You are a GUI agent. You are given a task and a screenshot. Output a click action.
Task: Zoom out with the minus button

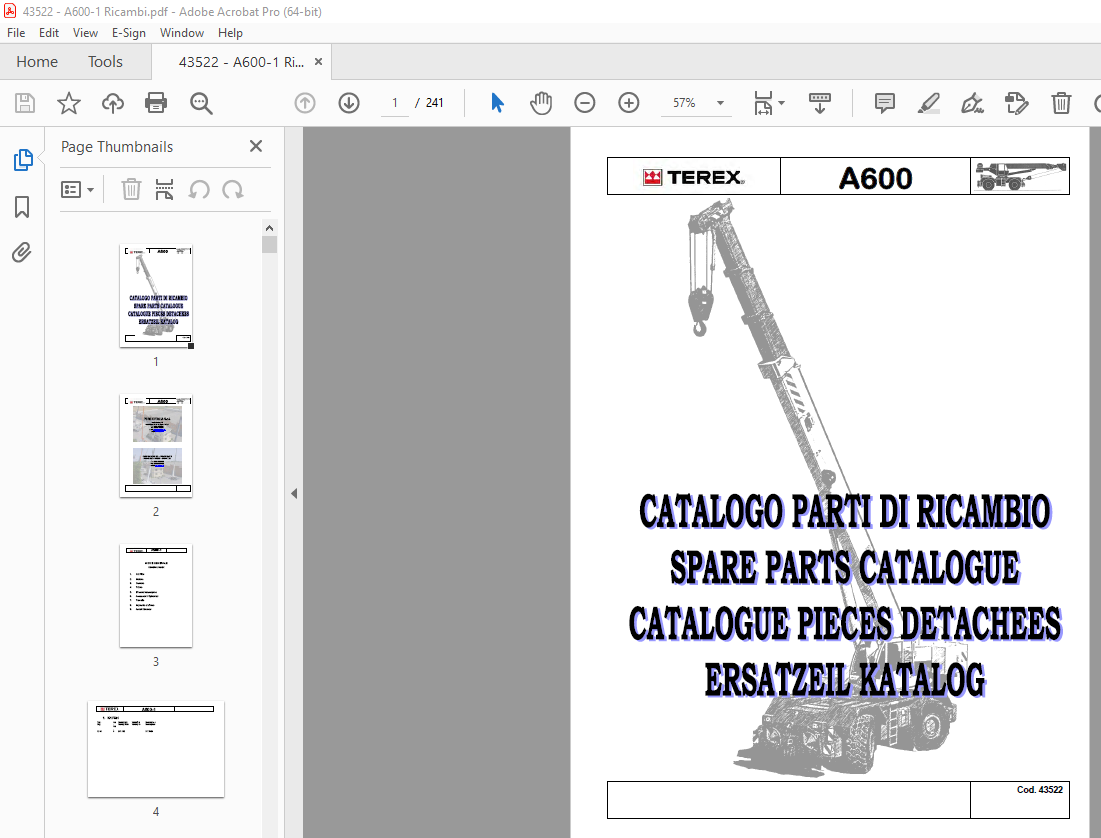pyautogui.click(x=584, y=103)
